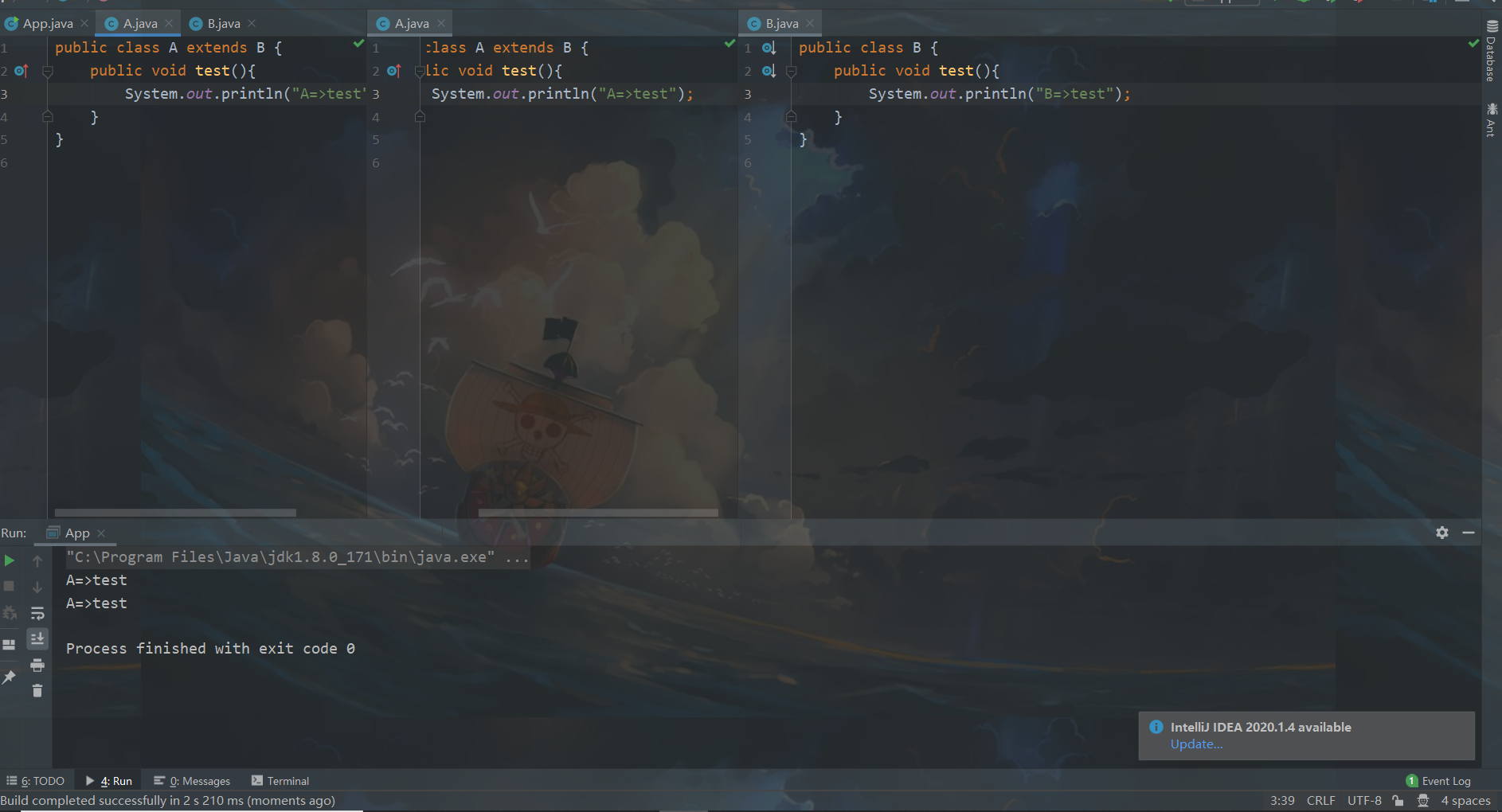
Task: Open the 0: Messages tool window
Action: [192, 781]
